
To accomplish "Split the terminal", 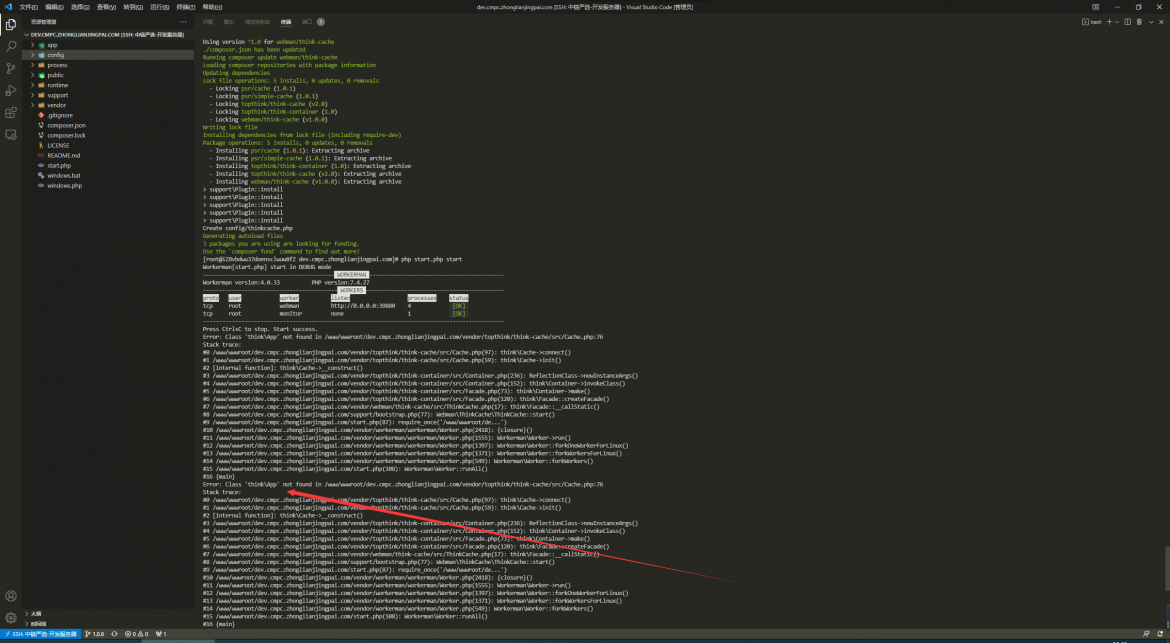I will (1127, 22).
